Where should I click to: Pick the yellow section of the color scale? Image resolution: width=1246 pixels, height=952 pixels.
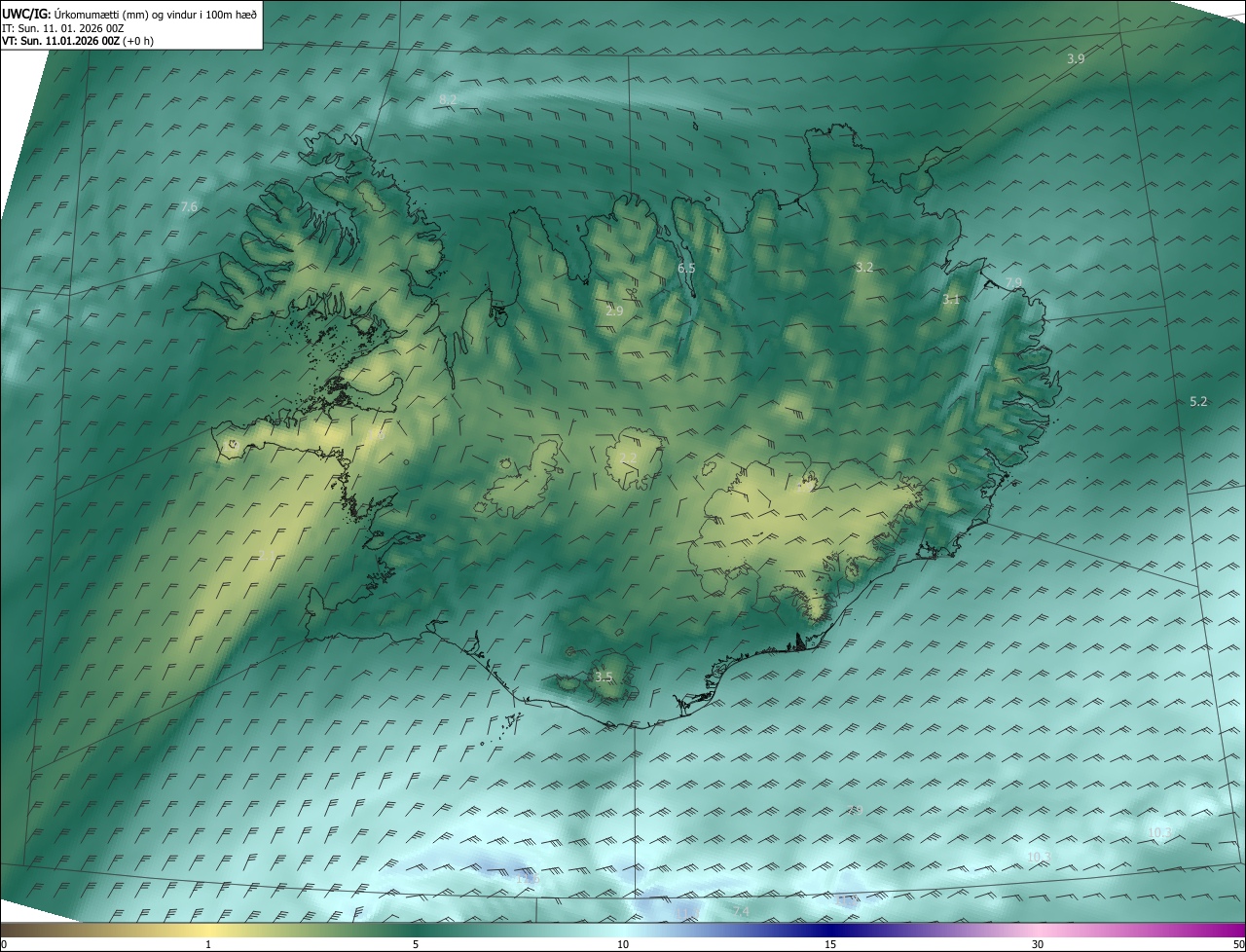coord(208,930)
